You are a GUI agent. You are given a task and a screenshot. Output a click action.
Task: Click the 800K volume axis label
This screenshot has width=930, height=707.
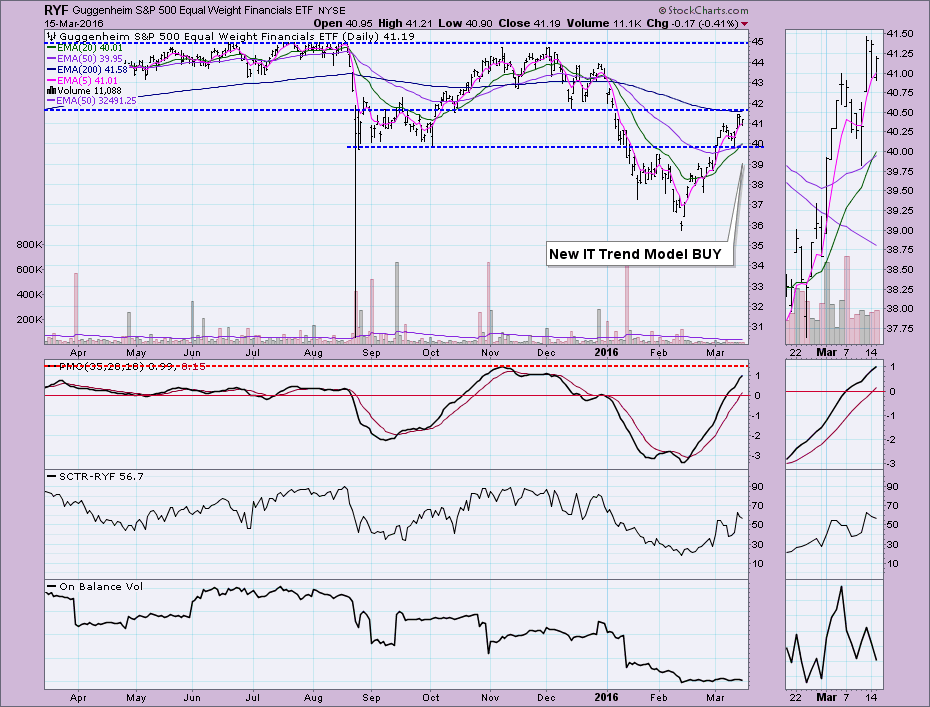30,244
